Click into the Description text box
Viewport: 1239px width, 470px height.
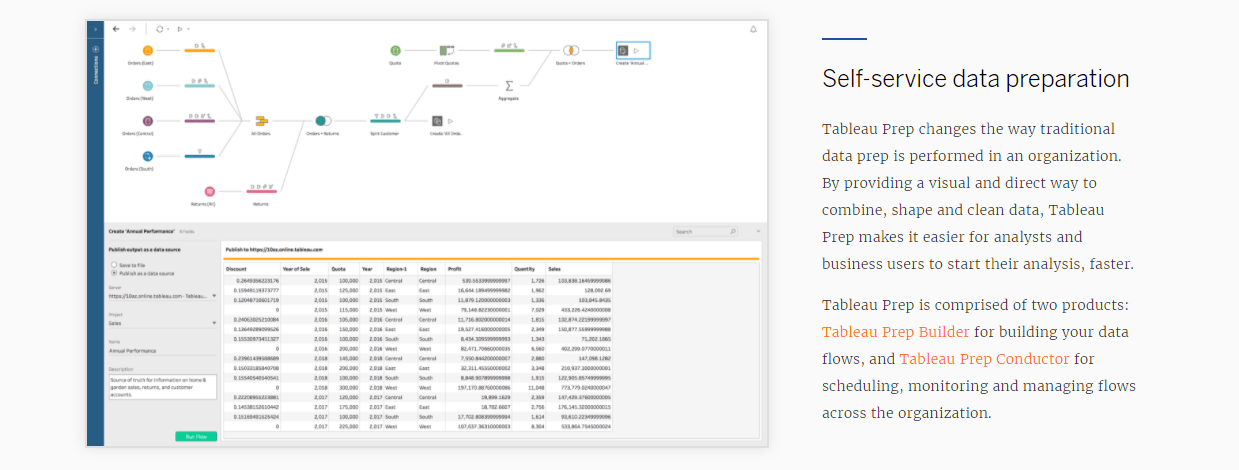click(x=163, y=387)
